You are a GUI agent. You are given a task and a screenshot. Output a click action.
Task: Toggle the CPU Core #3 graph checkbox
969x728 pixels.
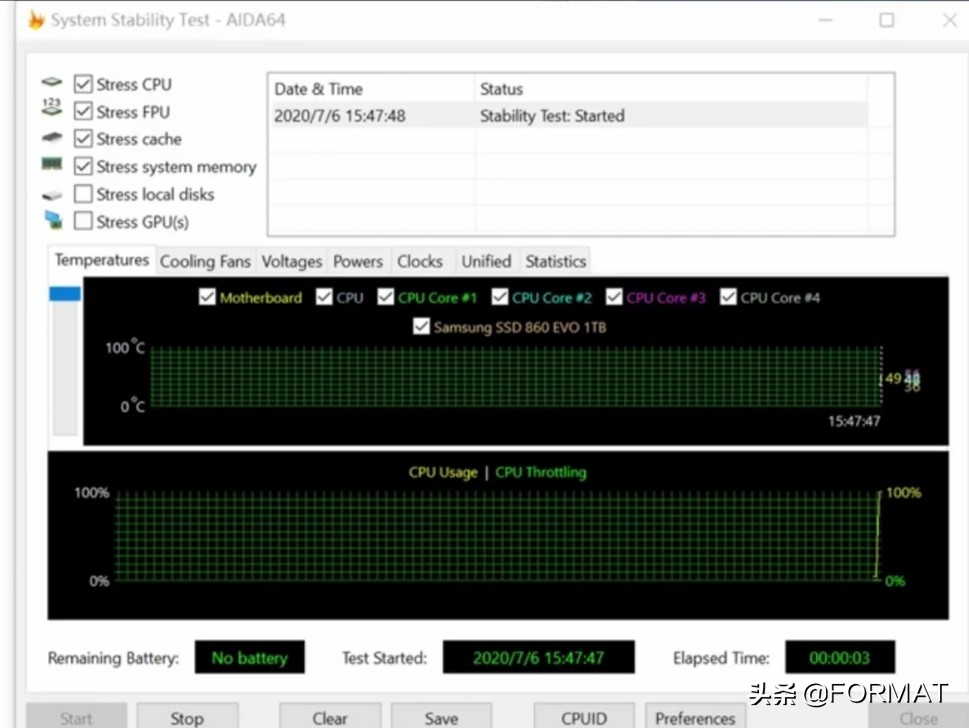click(x=614, y=297)
